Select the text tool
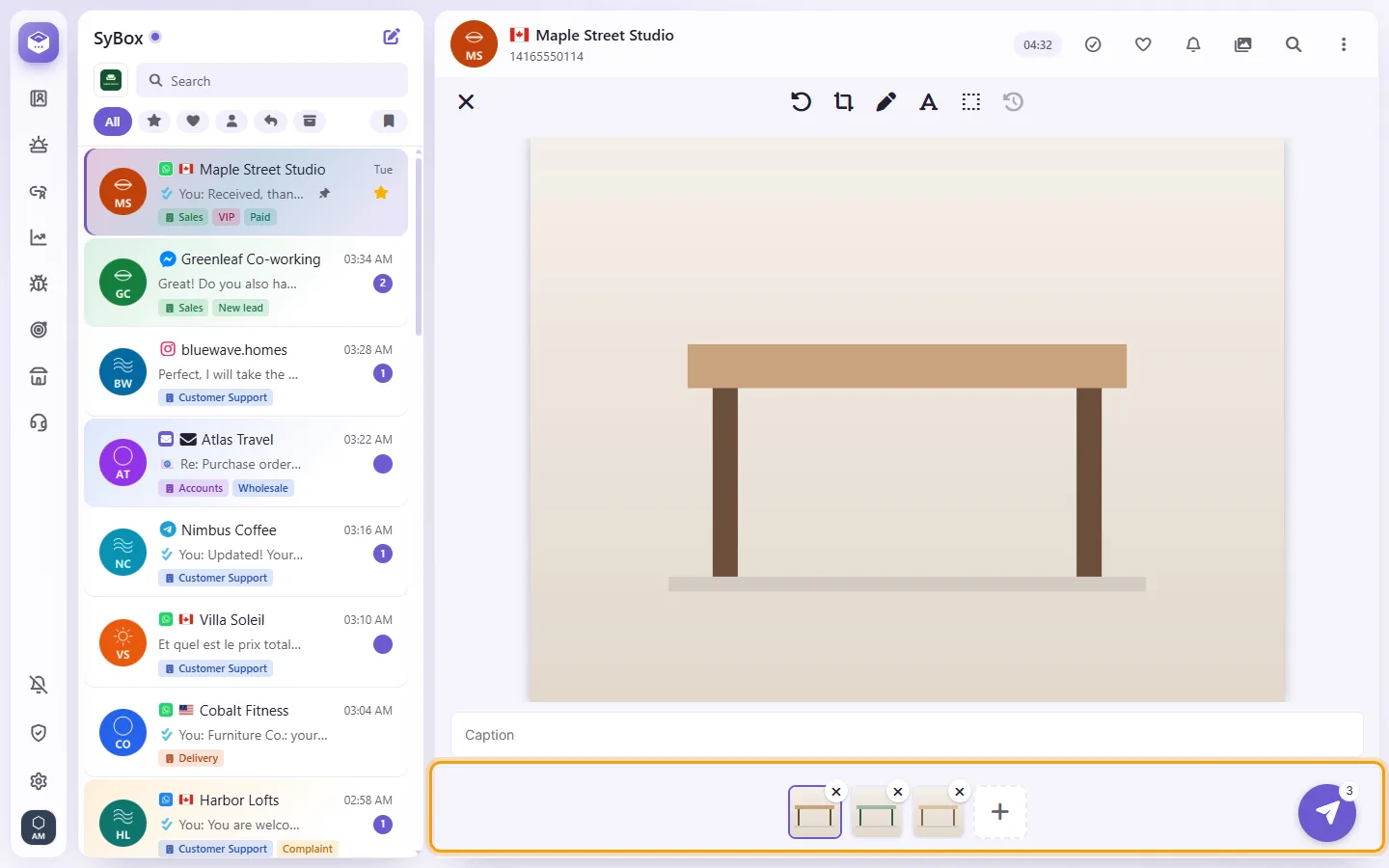Image resolution: width=1389 pixels, height=868 pixels. click(928, 102)
